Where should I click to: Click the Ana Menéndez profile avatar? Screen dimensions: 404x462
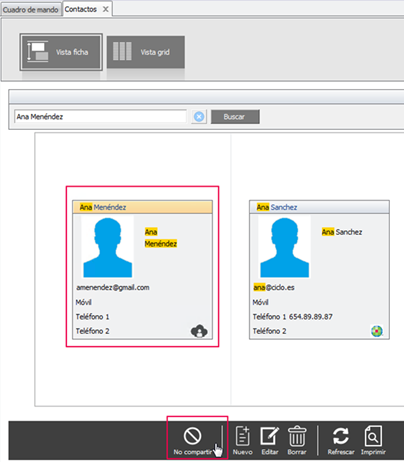[x=107, y=247]
